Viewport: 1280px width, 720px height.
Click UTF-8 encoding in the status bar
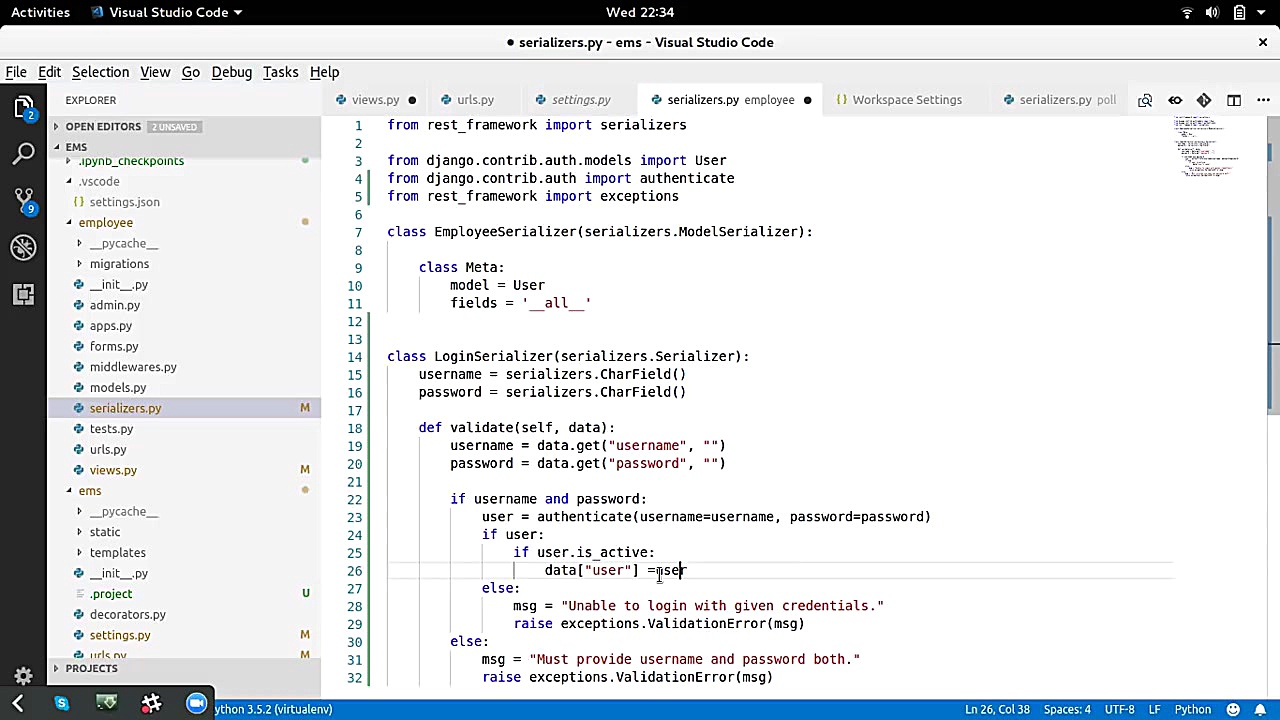coord(1120,709)
